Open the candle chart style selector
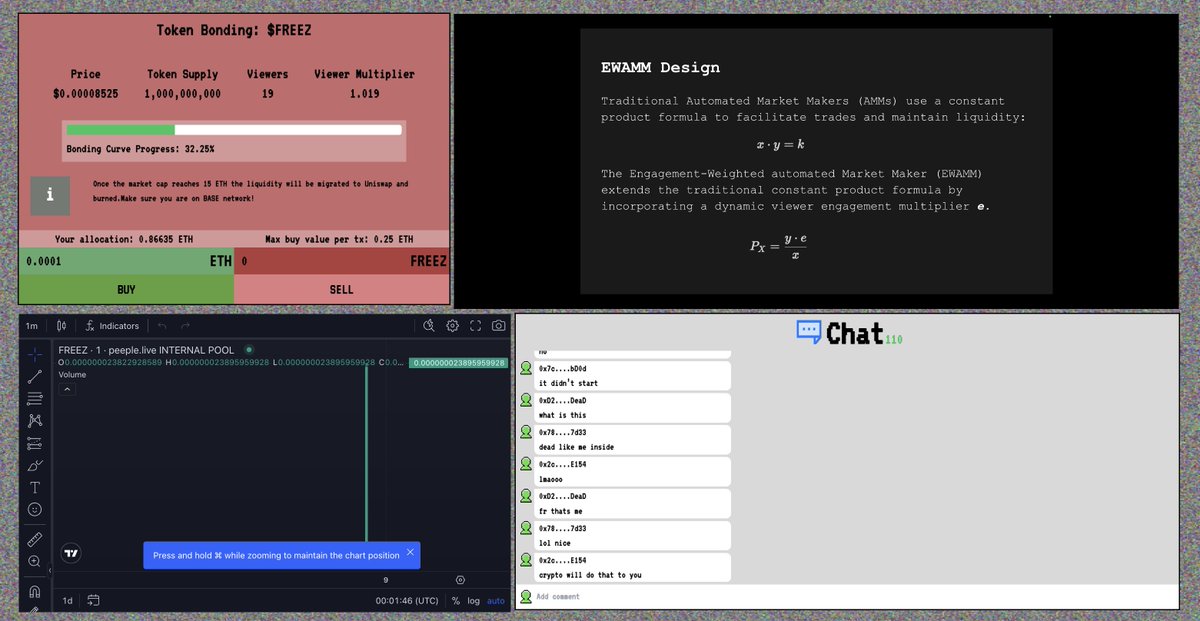 [61, 326]
